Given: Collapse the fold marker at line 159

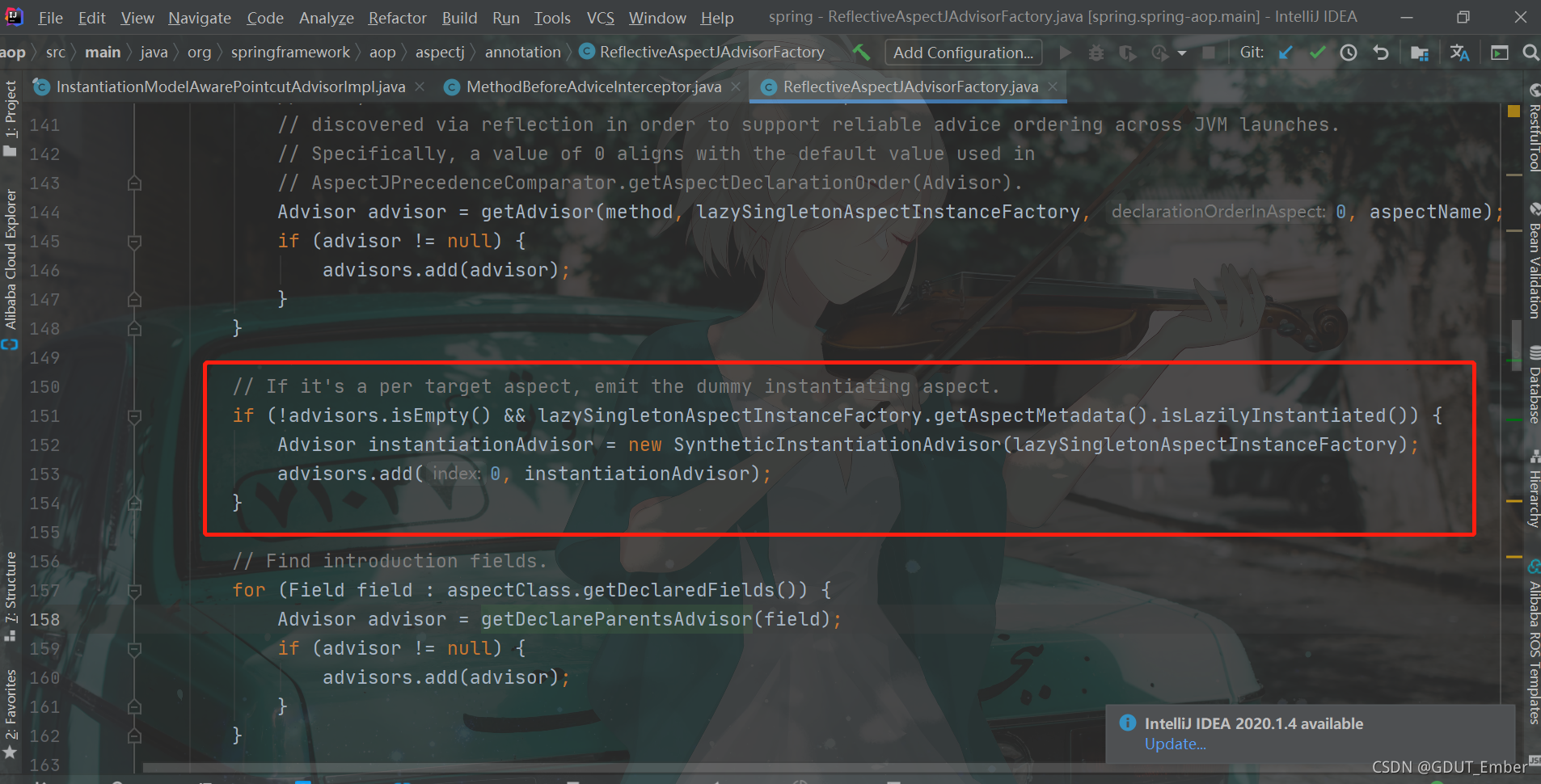Looking at the screenshot, I should [134, 649].
